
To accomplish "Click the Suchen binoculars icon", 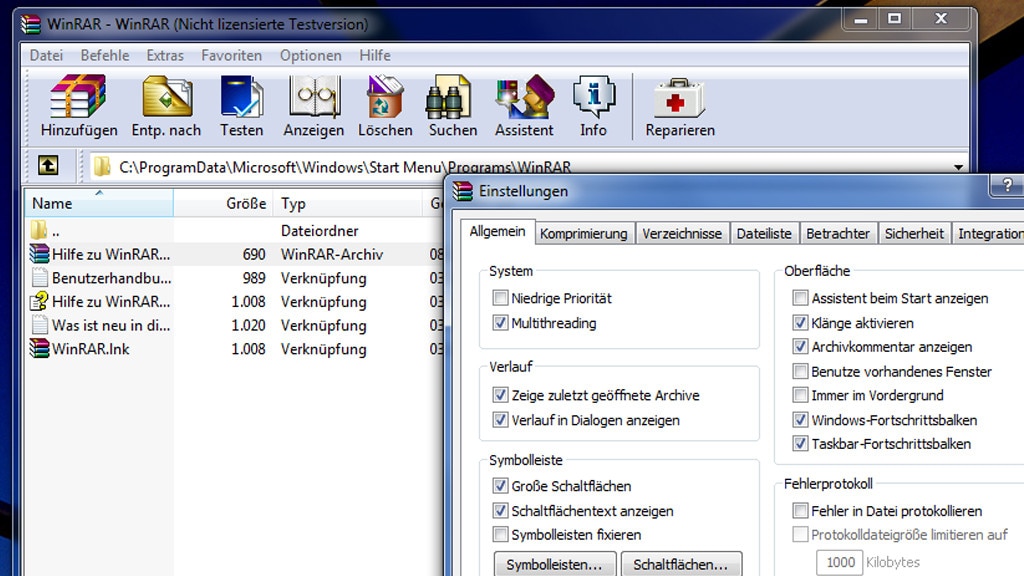I will tap(449, 97).
